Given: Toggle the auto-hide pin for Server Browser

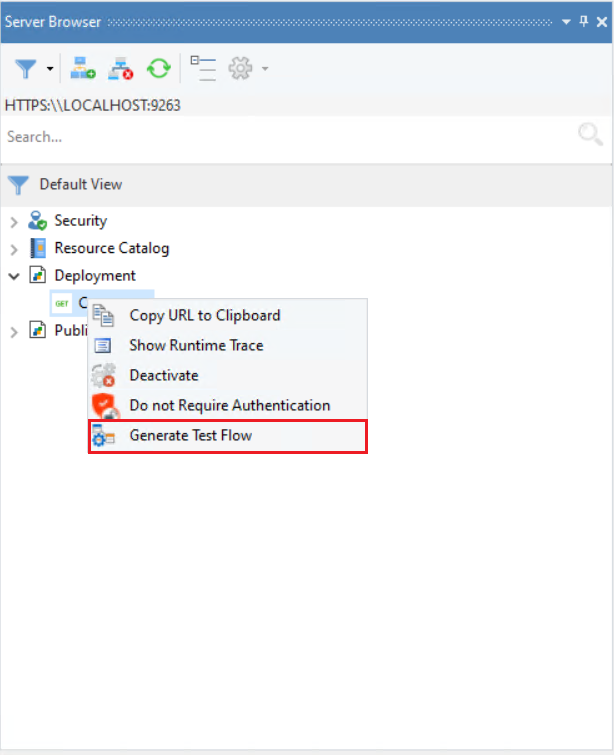Looking at the screenshot, I should (x=584, y=21).
